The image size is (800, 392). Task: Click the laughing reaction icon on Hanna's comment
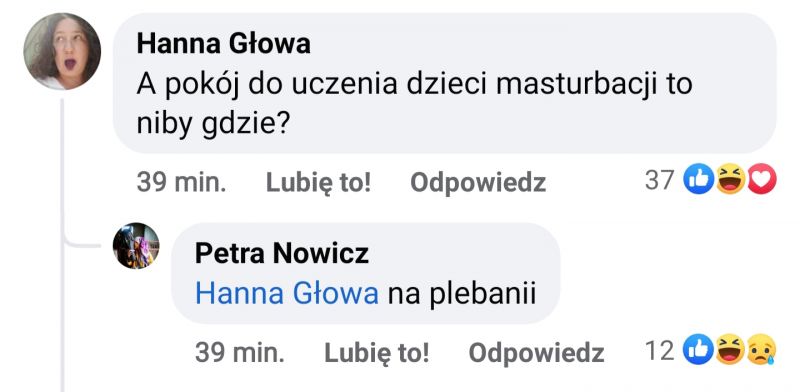(x=731, y=179)
